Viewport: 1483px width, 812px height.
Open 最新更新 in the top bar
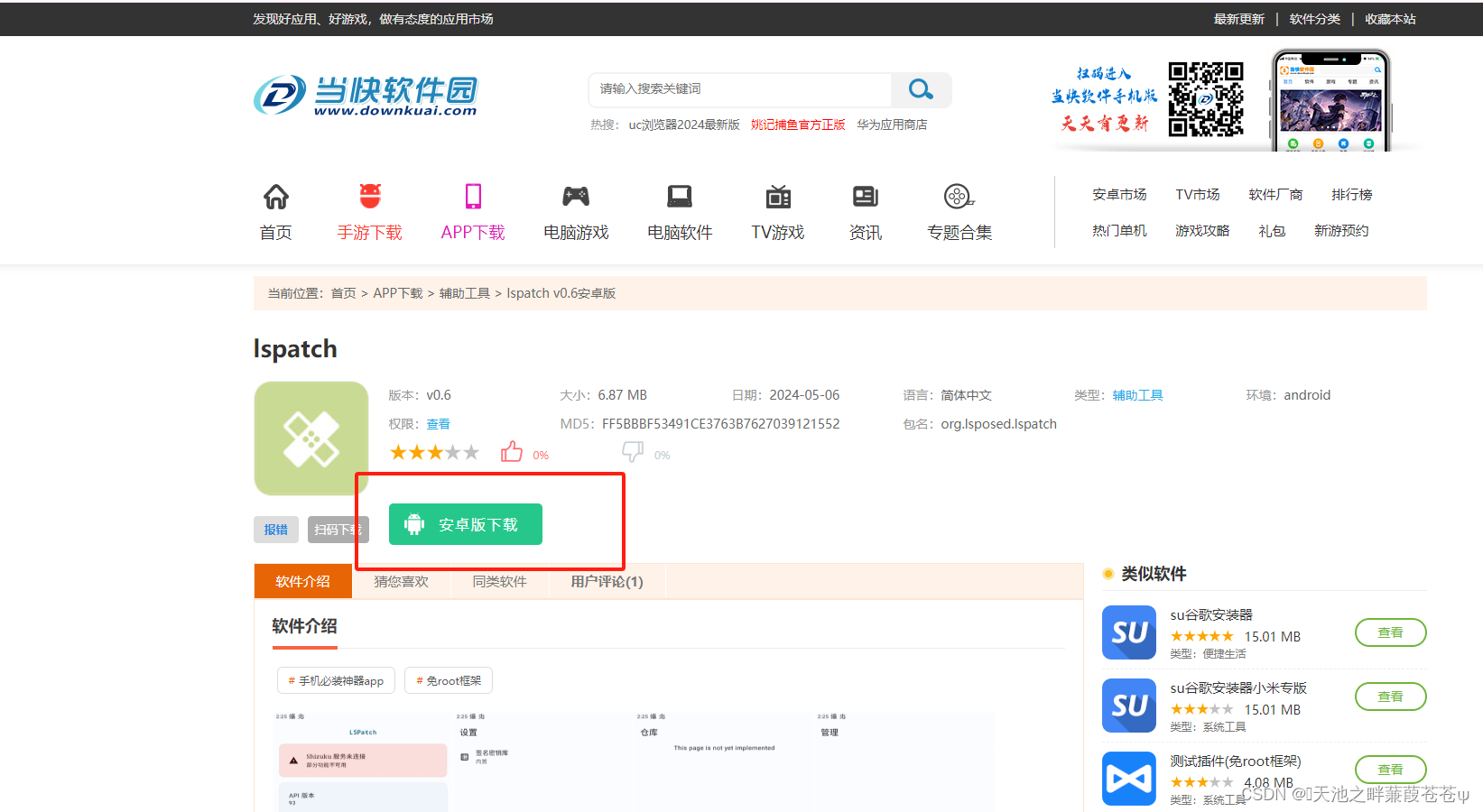click(1239, 19)
